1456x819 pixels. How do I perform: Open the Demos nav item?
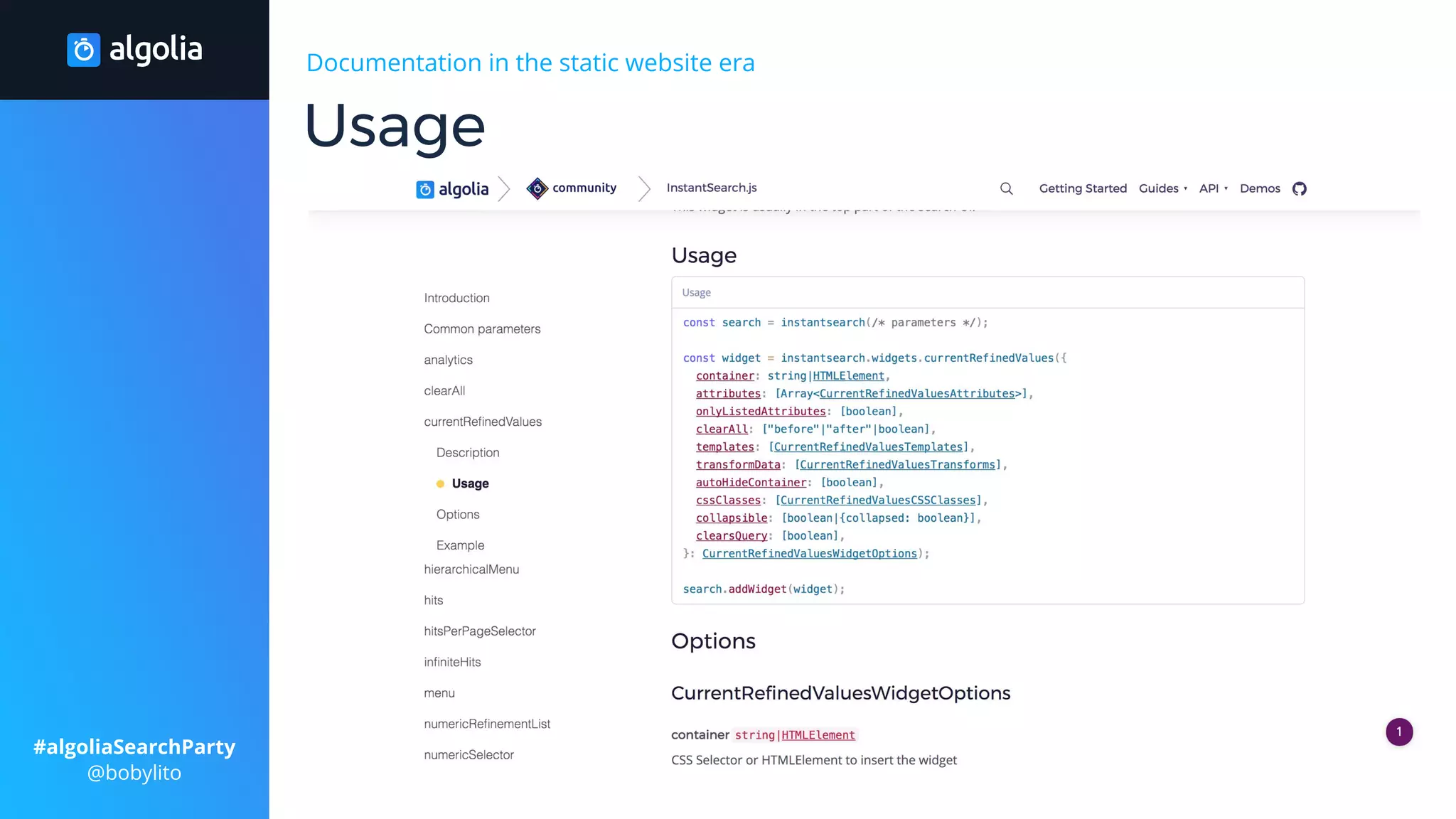[x=1260, y=188]
